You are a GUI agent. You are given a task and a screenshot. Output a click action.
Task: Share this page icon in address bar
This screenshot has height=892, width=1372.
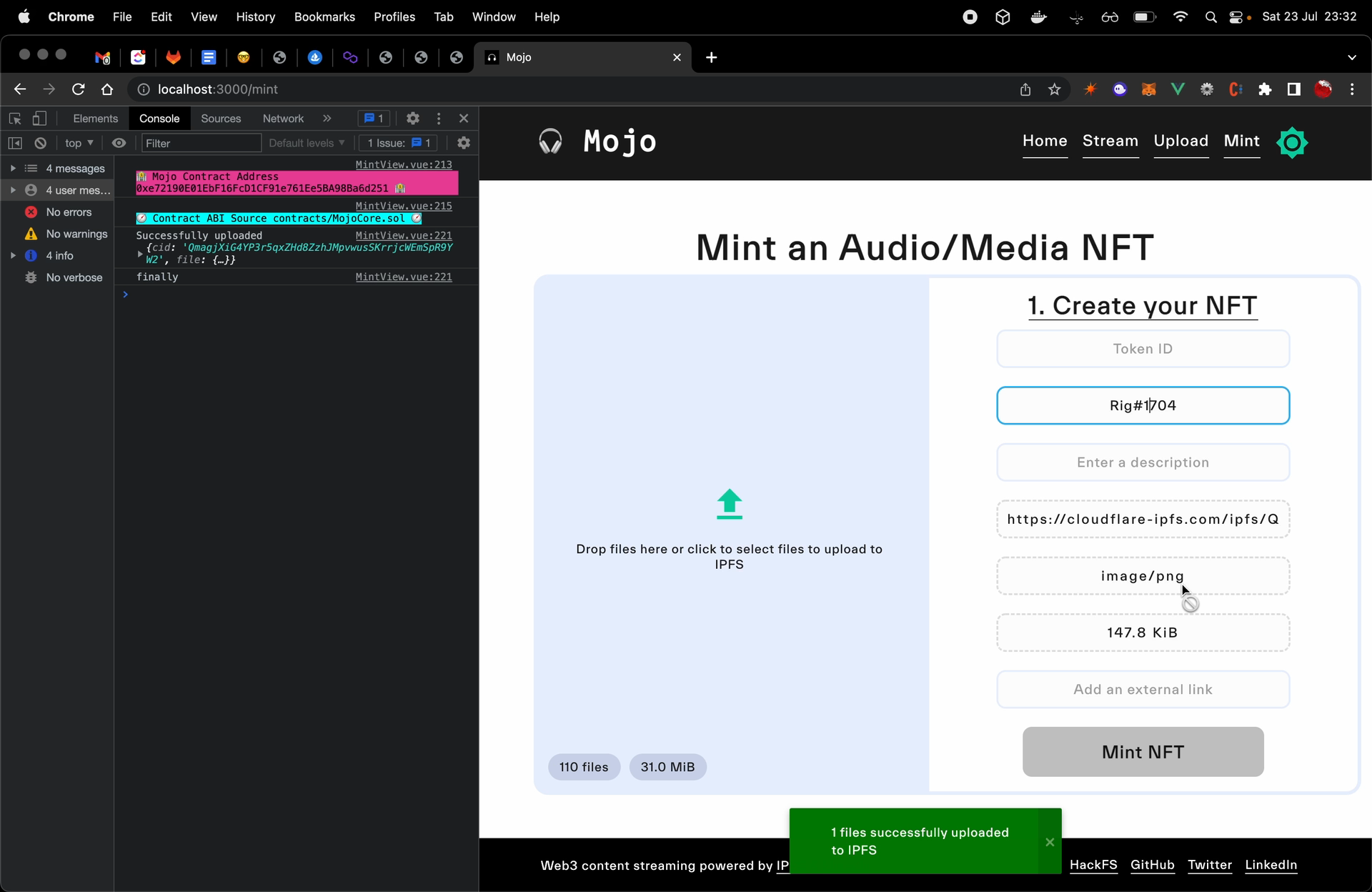tap(1025, 89)
